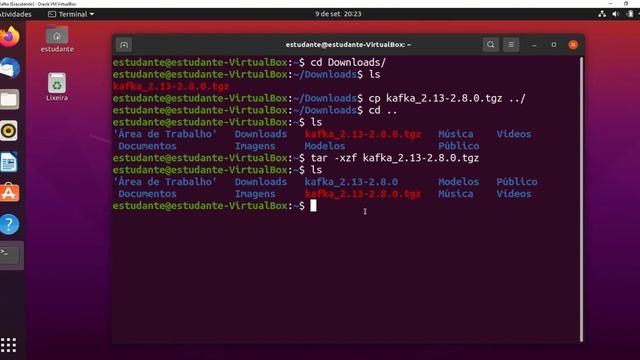Image resolution: width=640 pixels, height=360 pixels.
Task: Close the terminal window
Action: (x=573, y=45)
